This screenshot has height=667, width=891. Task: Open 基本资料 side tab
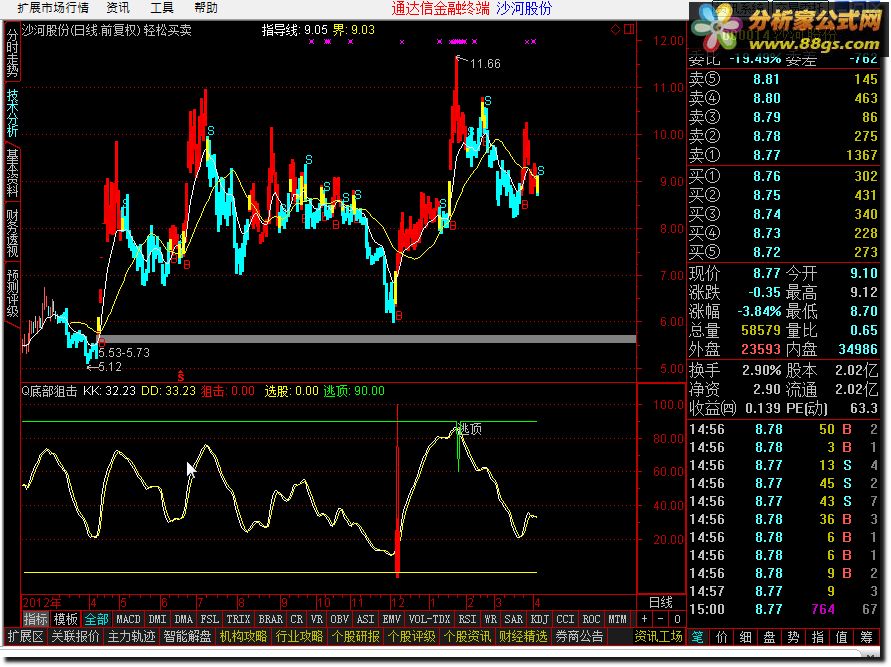click(x=12, y=173)
